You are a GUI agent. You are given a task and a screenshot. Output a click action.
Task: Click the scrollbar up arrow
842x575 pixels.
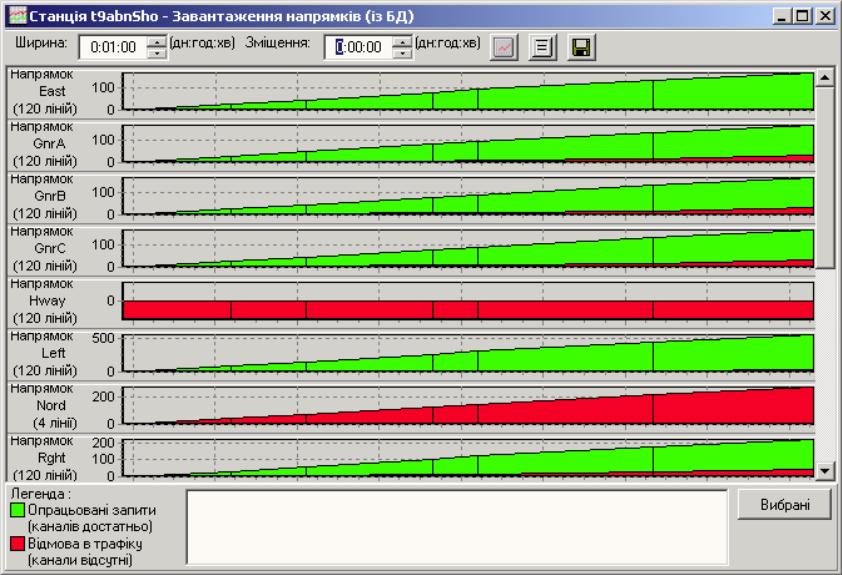824,78
